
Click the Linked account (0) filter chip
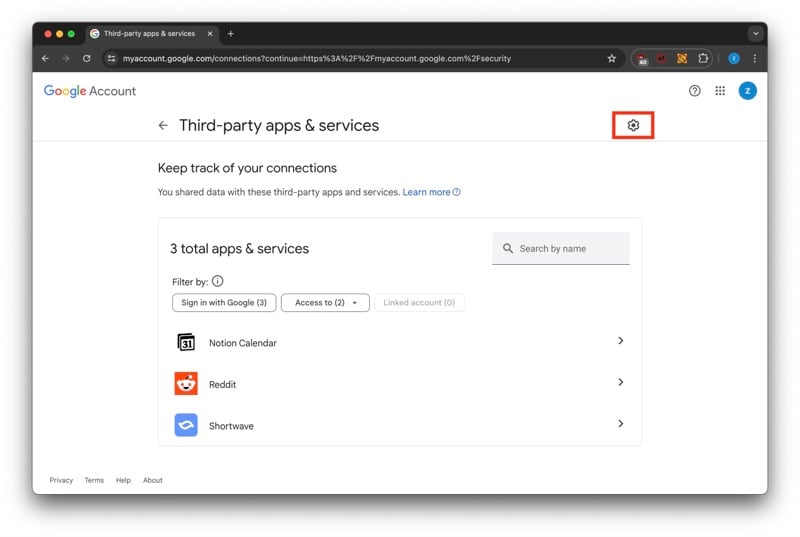tap(419, 302)
